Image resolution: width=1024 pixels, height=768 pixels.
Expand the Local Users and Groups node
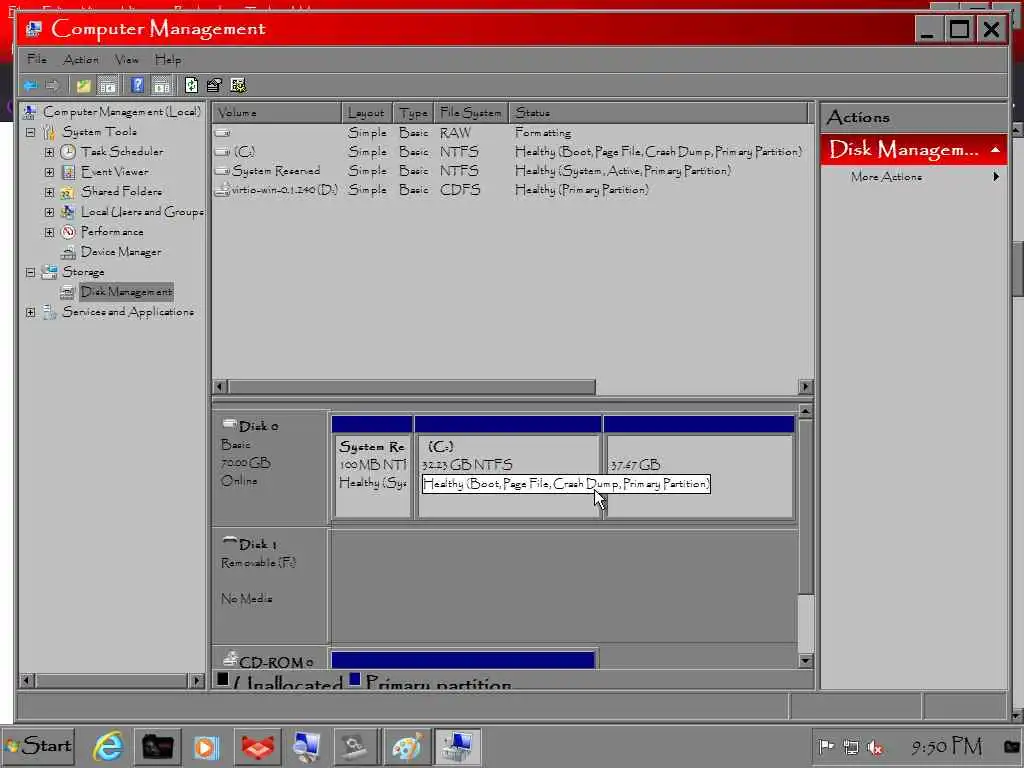50,212
